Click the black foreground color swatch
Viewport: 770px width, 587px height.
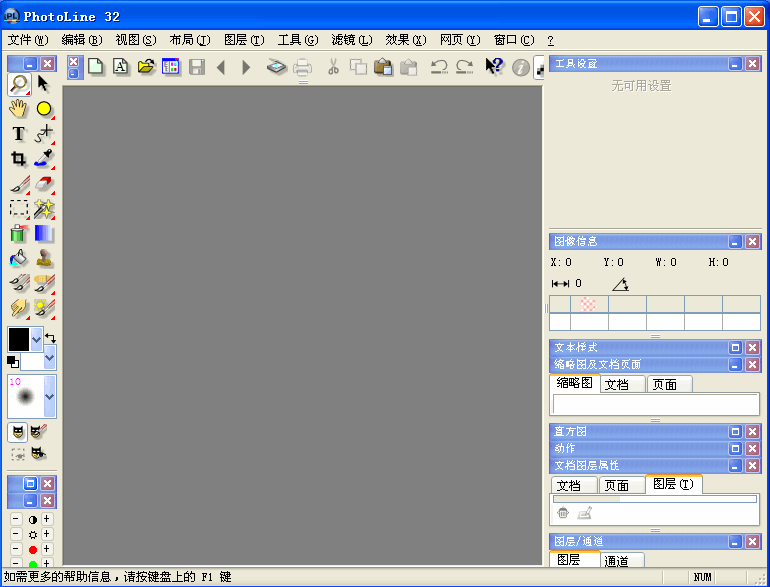[19, 339]
